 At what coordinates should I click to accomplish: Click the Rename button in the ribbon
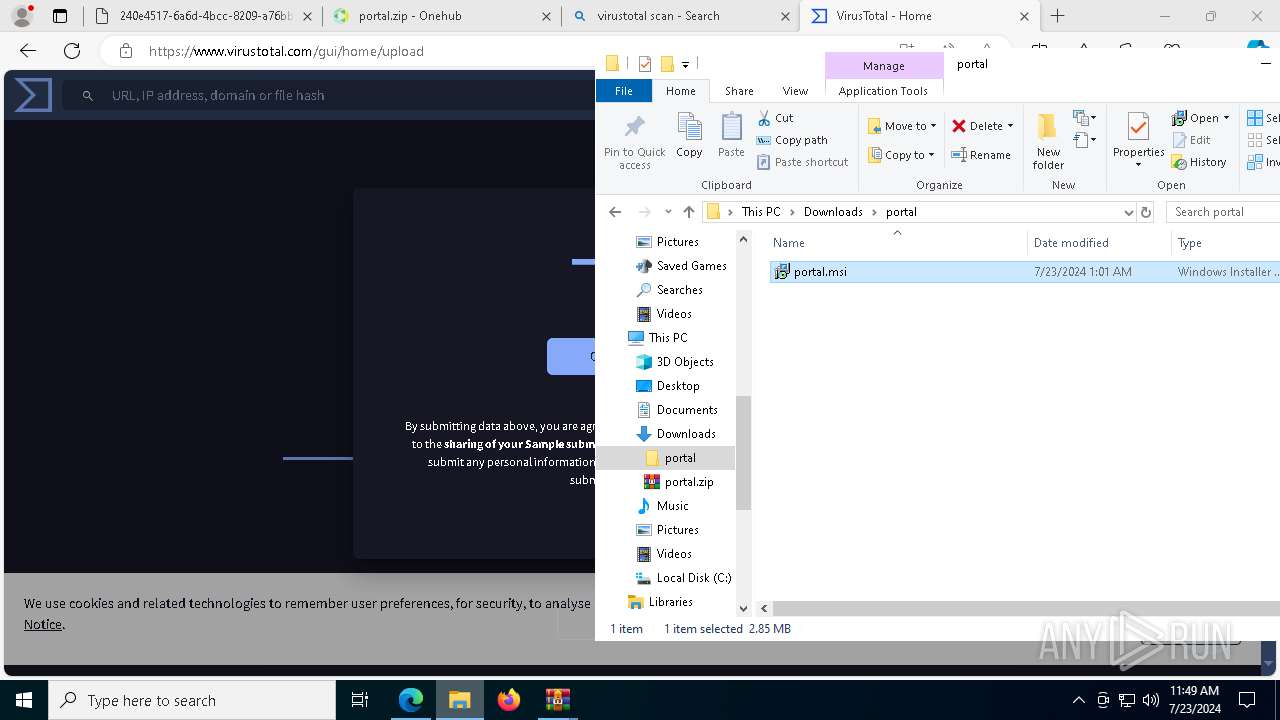click(981, 155)
